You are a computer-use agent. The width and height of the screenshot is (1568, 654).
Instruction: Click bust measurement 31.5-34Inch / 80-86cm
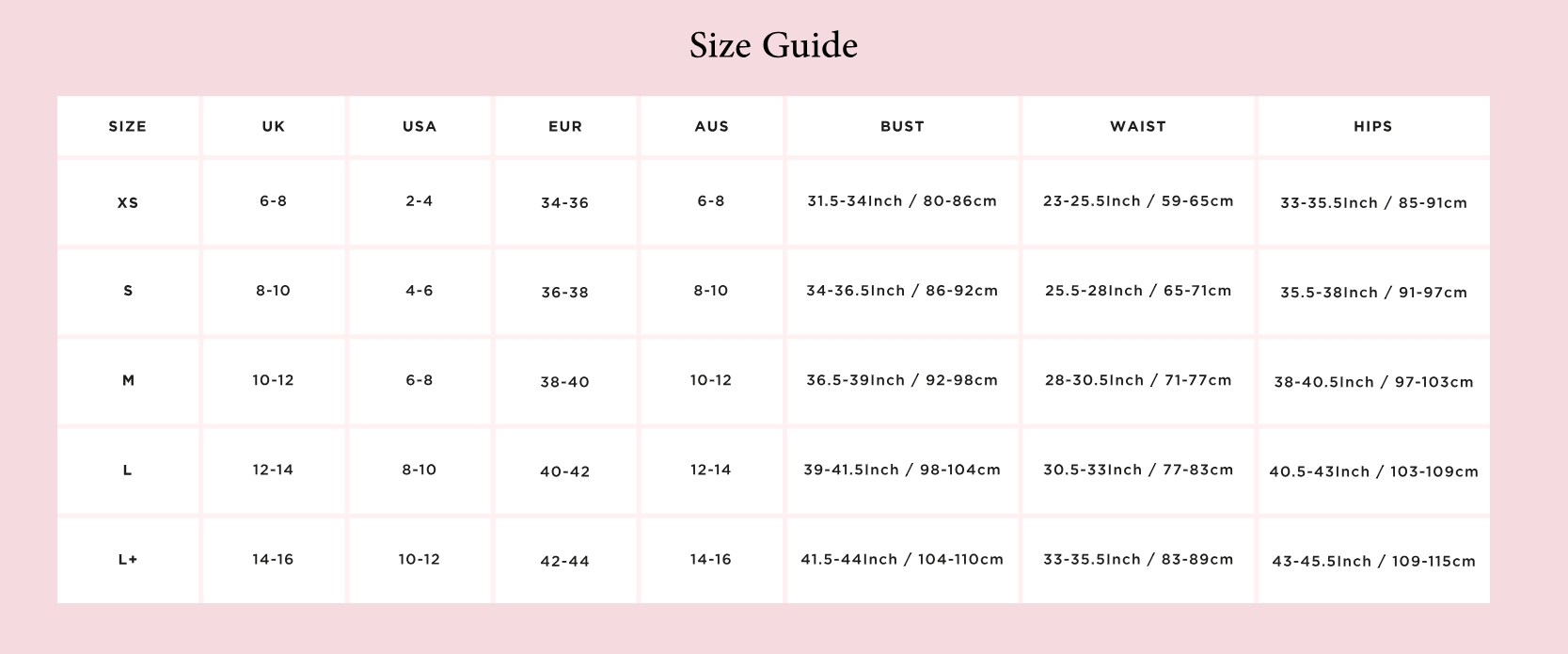point(902,201)
